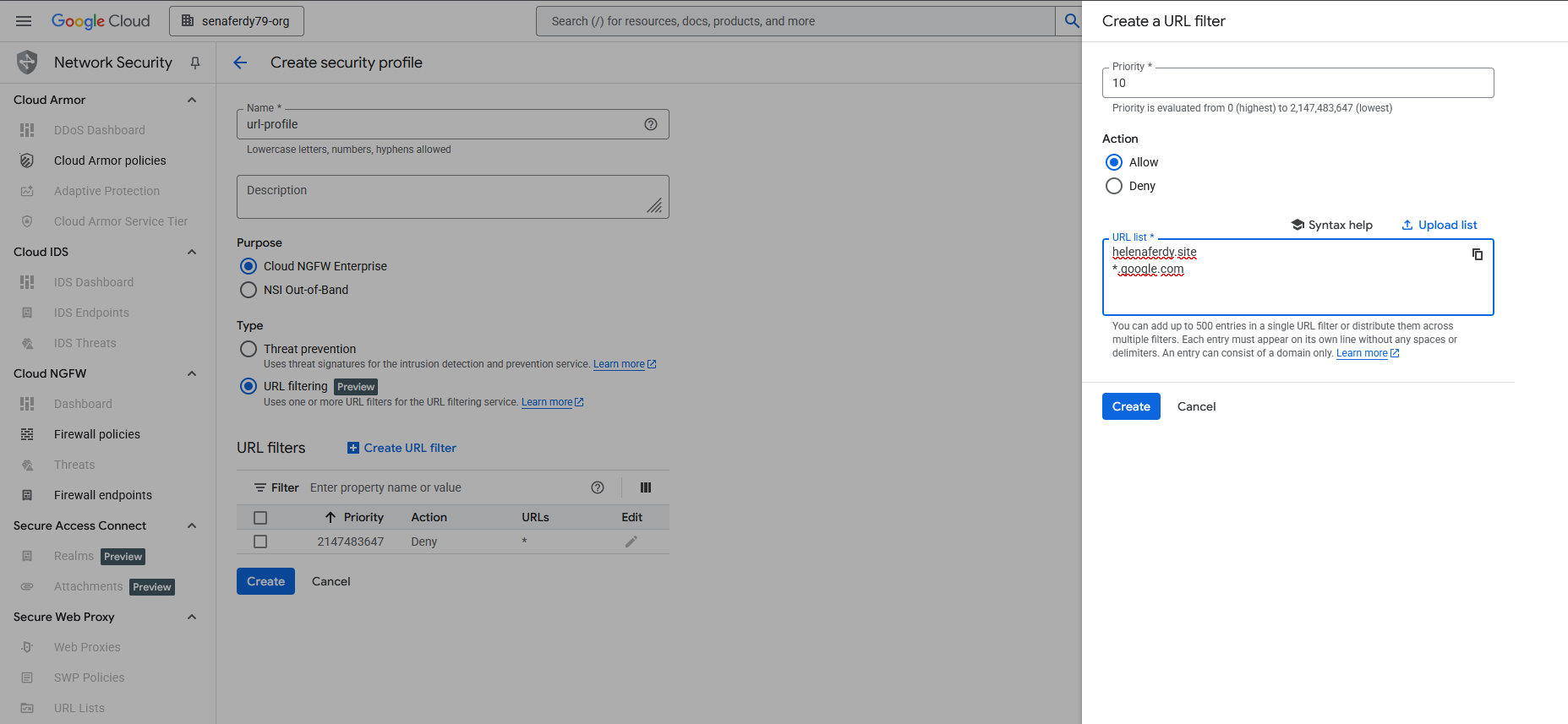The width and height of the screenshot is (1568, 724).
Task: Click the search magnifier icon
Action: (x=1071, y=21)
